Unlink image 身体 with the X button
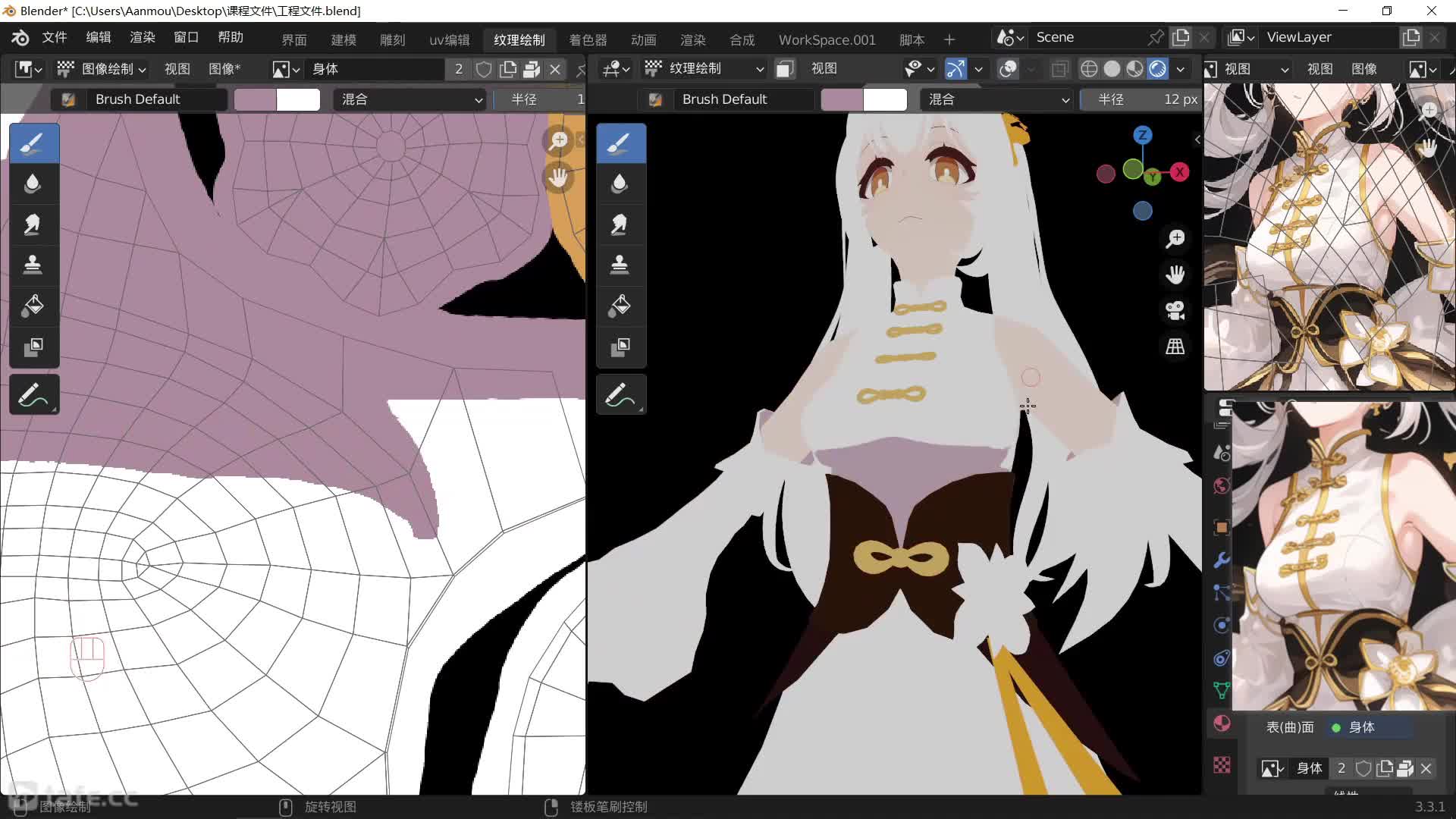 coord(555,70)
